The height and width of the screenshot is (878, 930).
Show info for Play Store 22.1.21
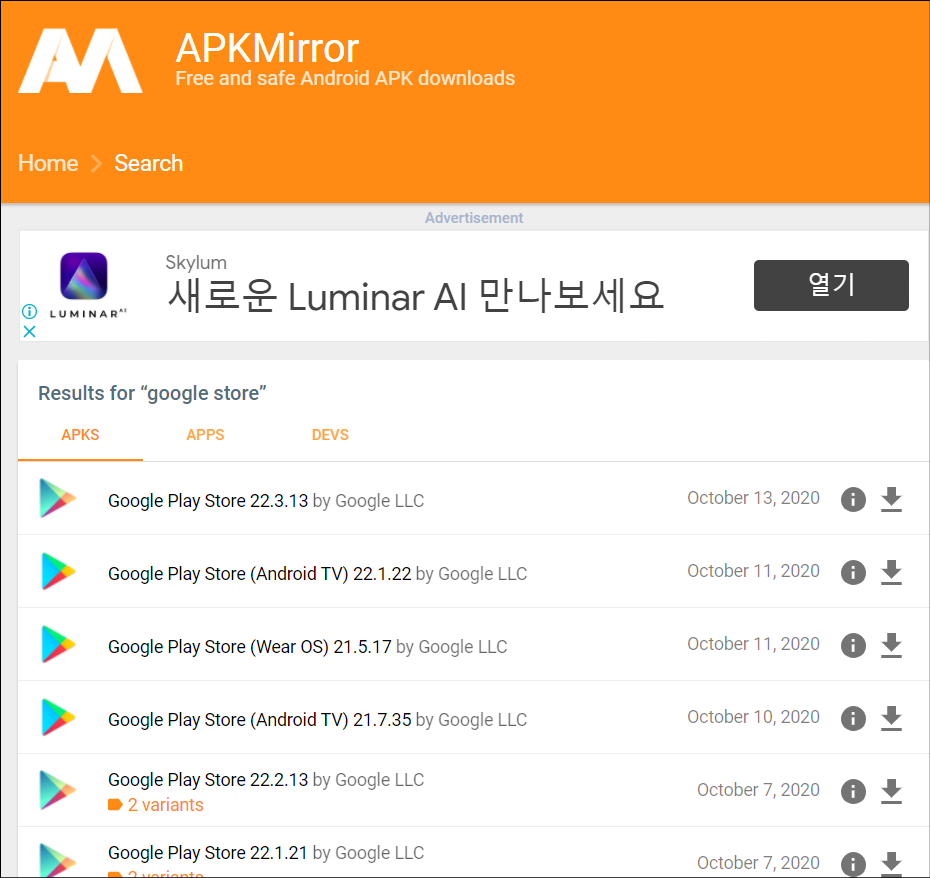click(853, 864)
